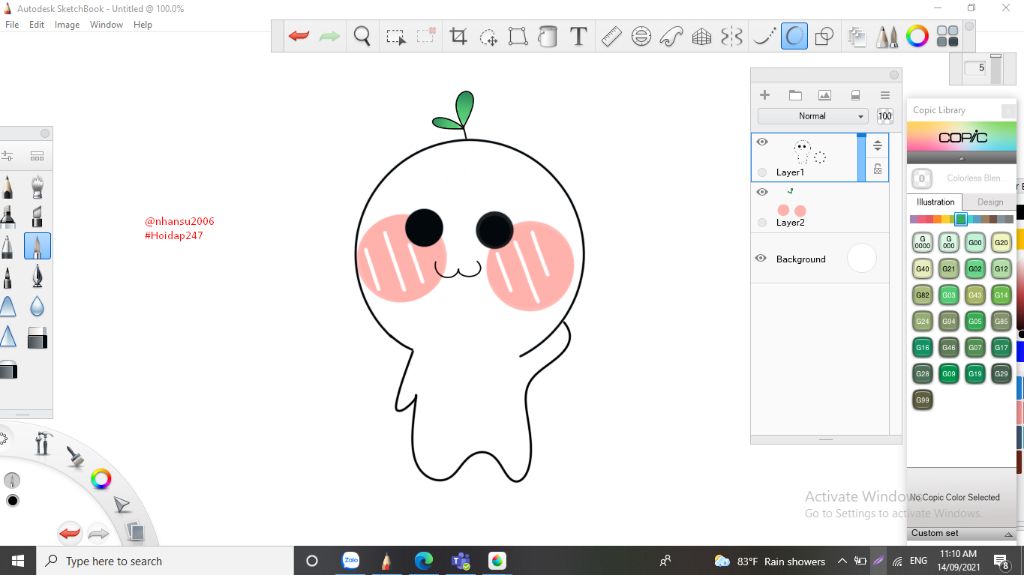Image resolution: width=1024 pixels, height=575 pixels.
Task: Click the highlighted Predictive Stroke tool
Action: tap(794, 37)
